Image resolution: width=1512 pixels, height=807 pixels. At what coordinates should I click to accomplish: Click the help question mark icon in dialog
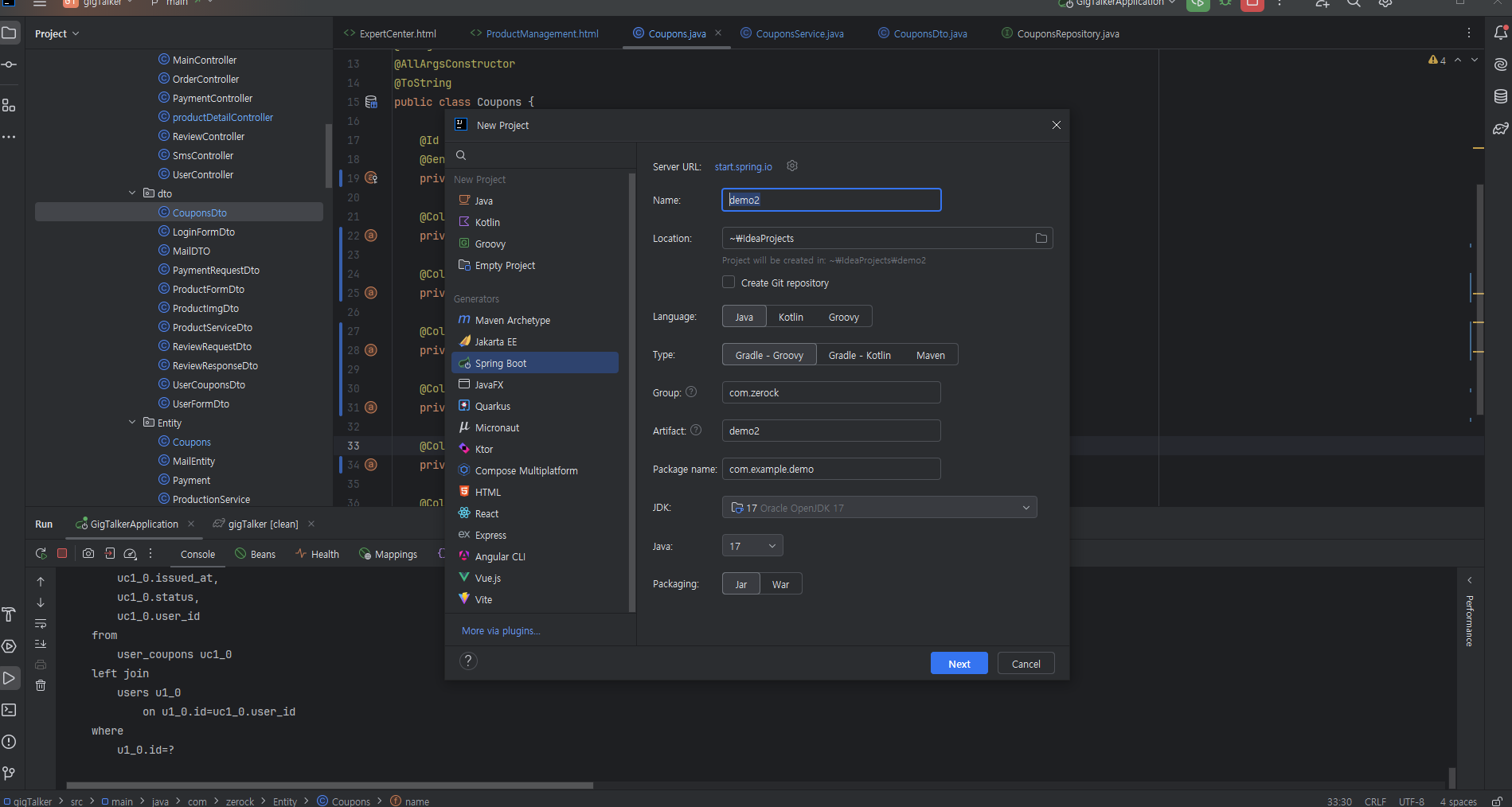pos(468,661)
